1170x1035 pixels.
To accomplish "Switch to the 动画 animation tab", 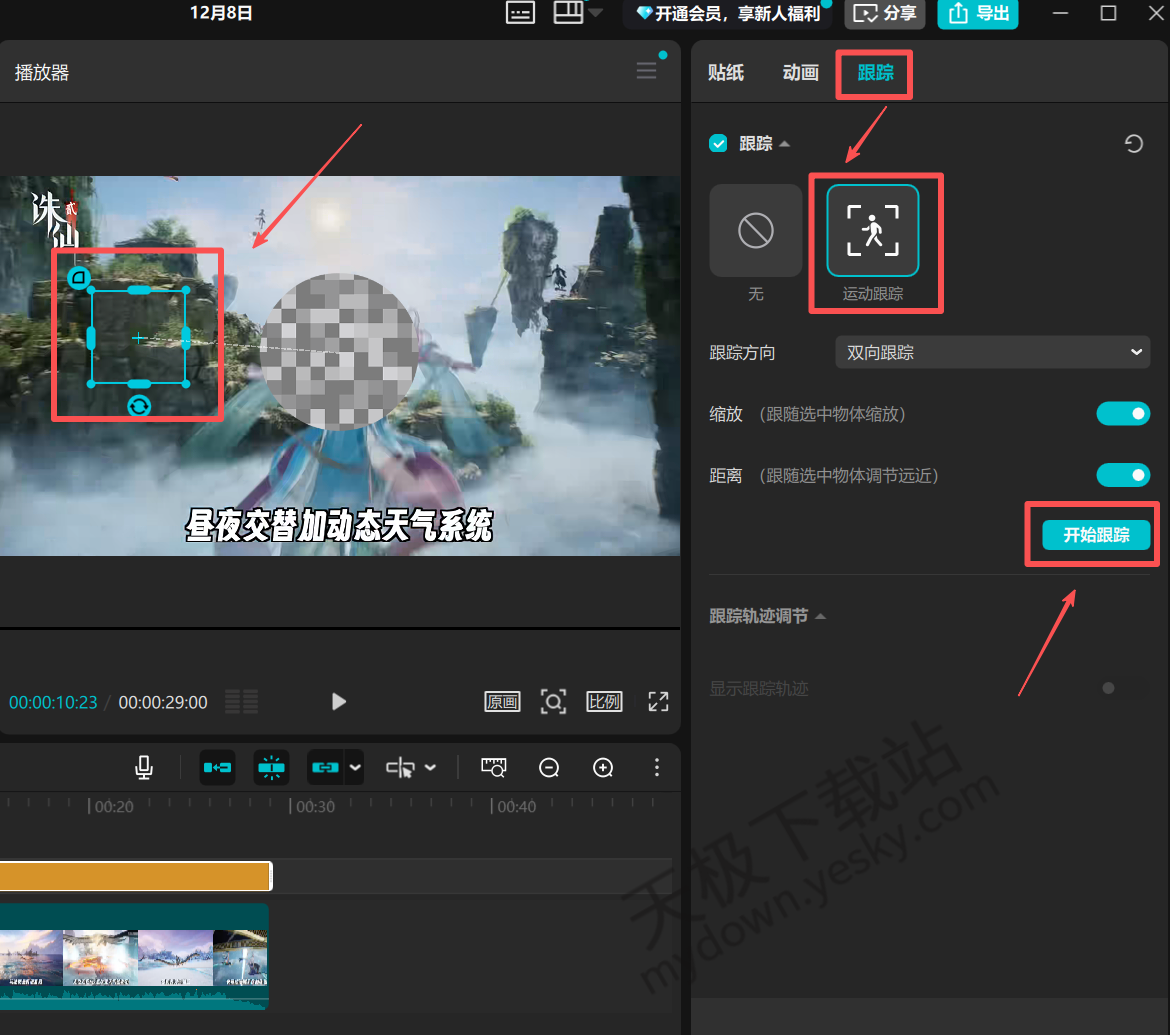I will [x=800, y=72].
